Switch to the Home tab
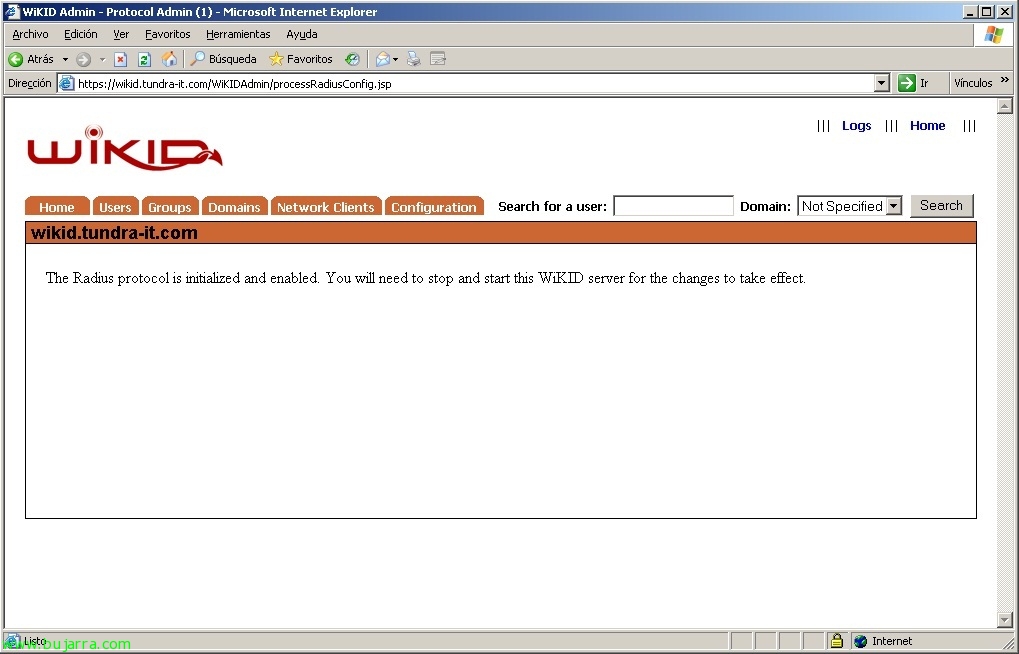1019x654 pixels. click(x=57, y=206)
